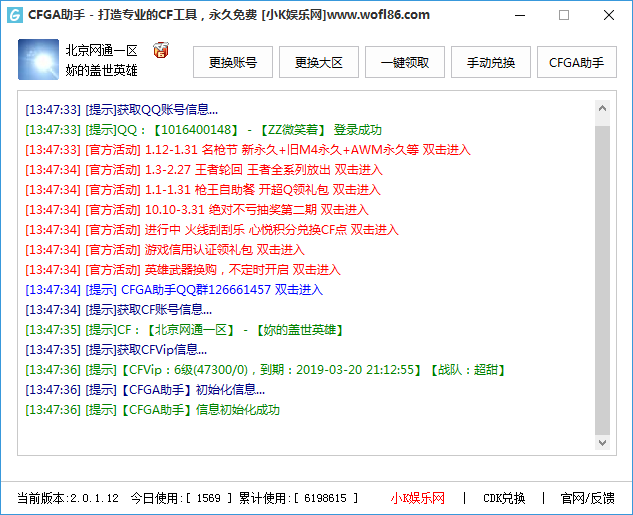Click the 今日使用 1569 counter
The image size is (633, 515).
(182, 498)
